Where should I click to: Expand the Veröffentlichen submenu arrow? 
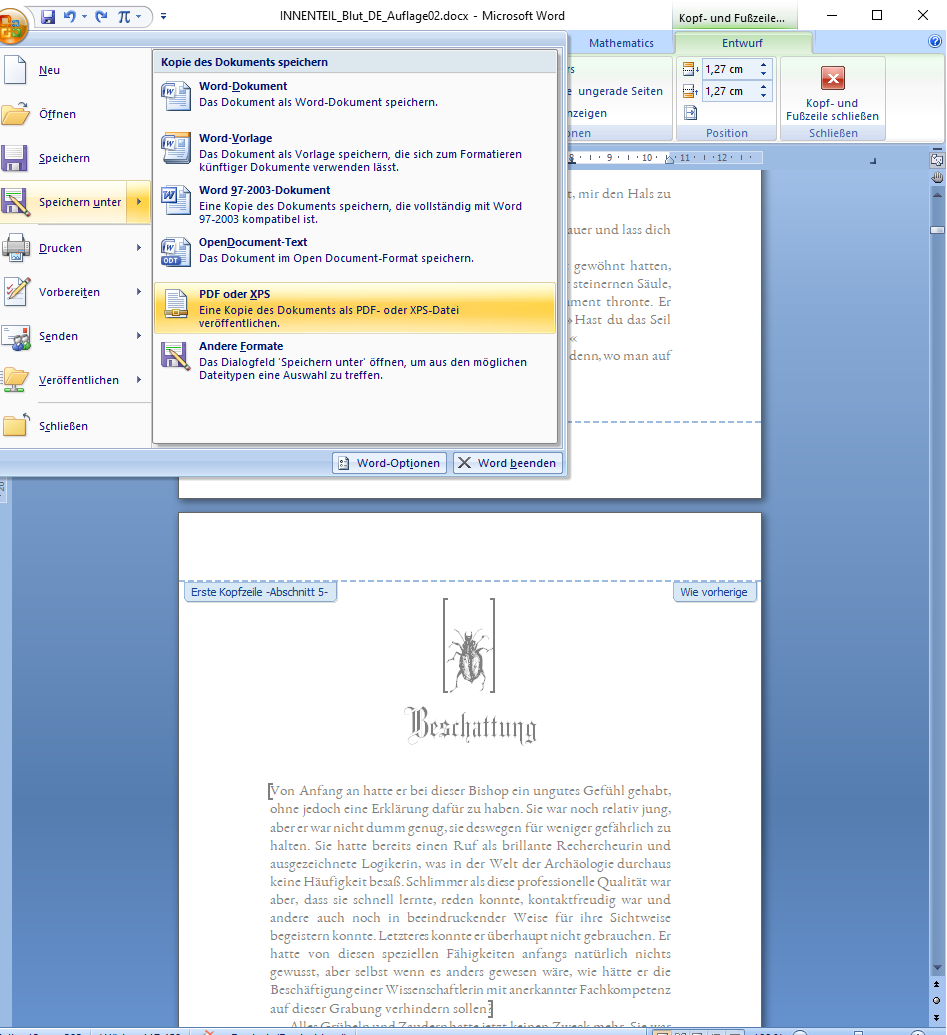tap(139, 380)
